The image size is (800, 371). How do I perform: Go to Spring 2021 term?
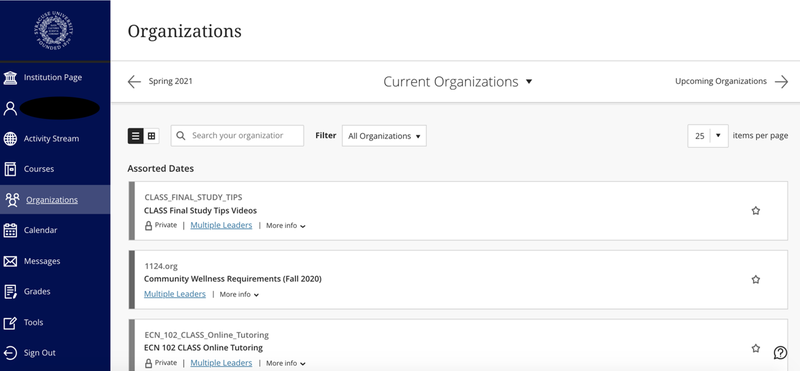click(x=170, y=81)
